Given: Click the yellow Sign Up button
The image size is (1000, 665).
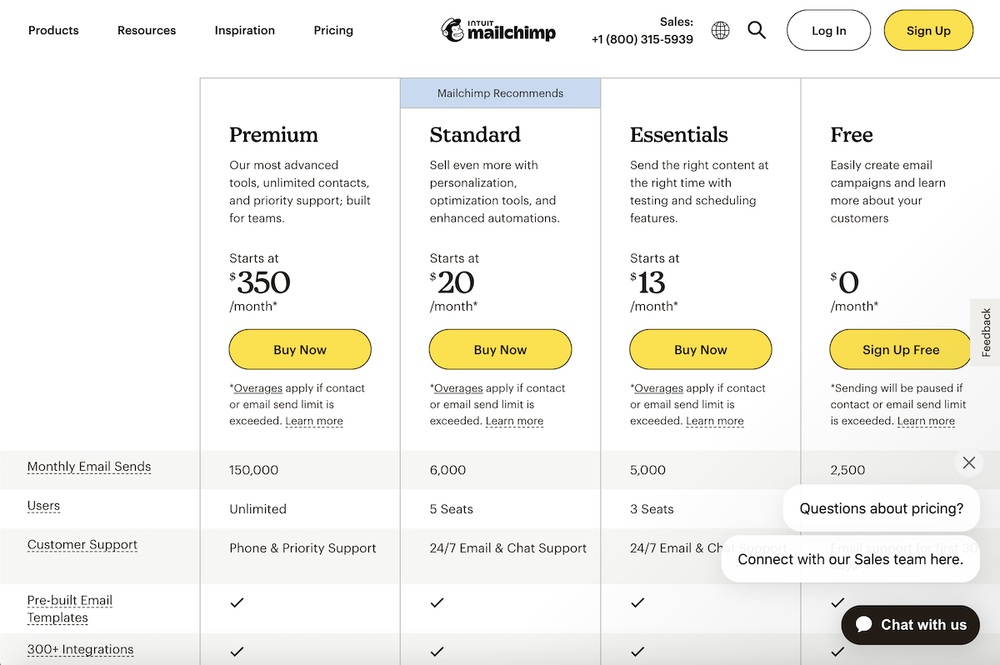Looking at the screenshot, I should 928,31.
